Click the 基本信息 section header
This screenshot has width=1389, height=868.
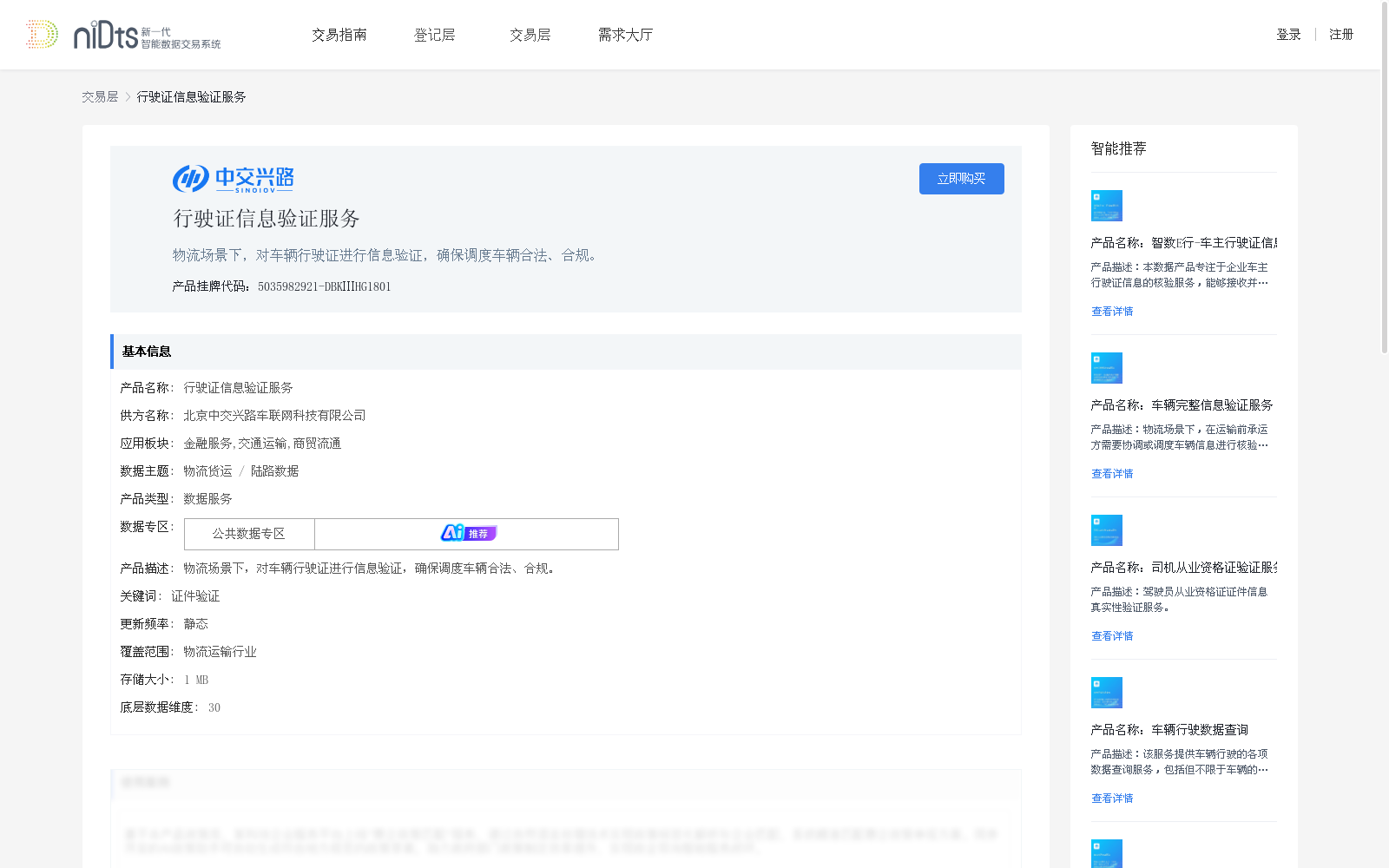tap(566, 352)
